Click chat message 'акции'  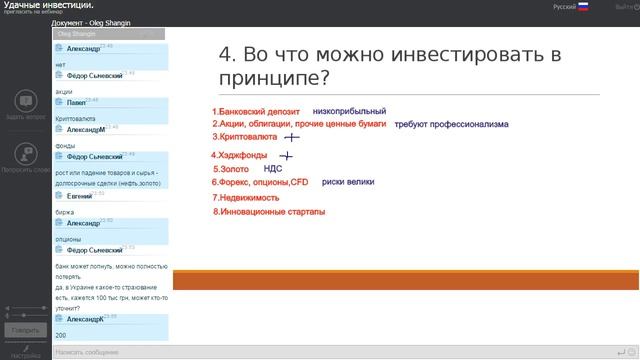64,91
